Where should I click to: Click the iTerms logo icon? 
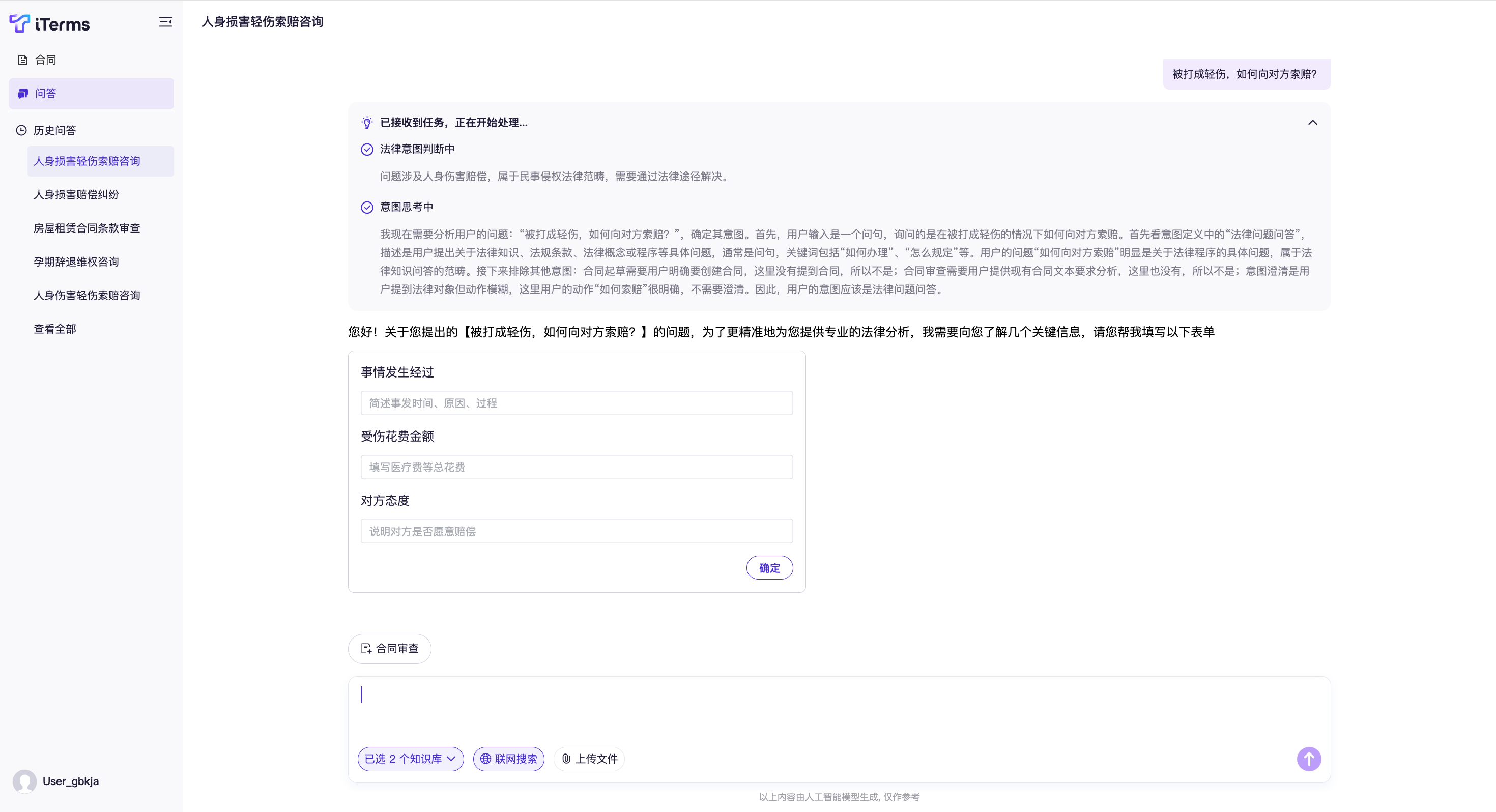(x=19, y=23)
